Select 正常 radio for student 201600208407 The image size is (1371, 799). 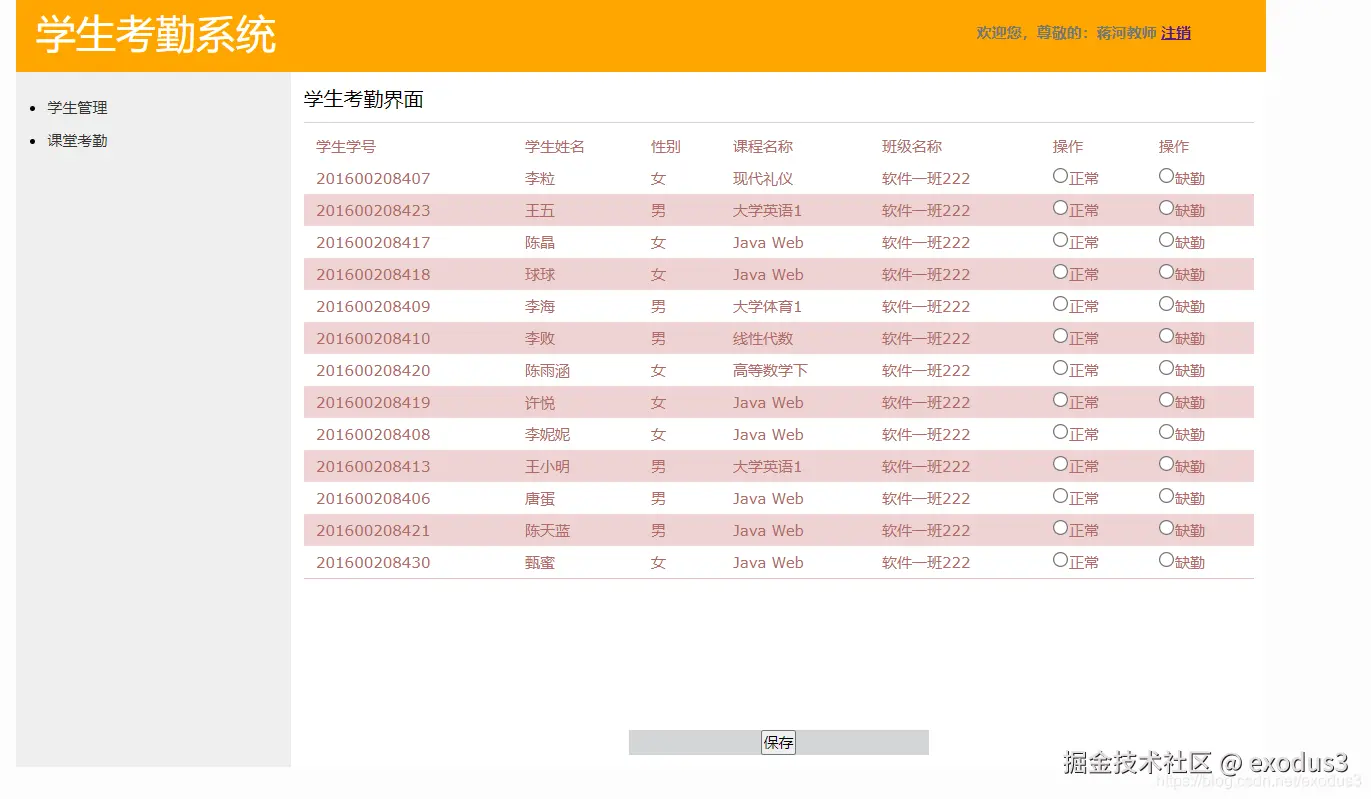point(1060,176)
